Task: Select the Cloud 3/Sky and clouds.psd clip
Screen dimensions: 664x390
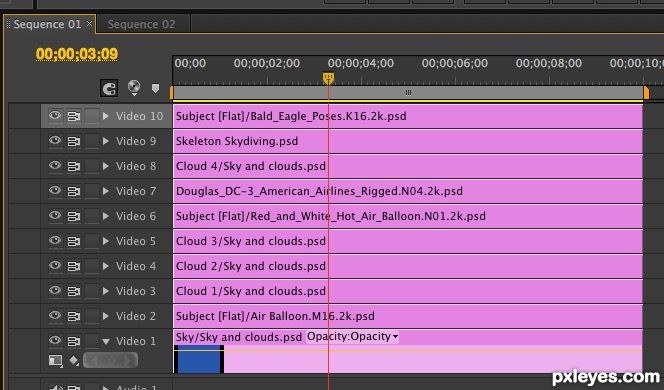Action: coord(408,241)
